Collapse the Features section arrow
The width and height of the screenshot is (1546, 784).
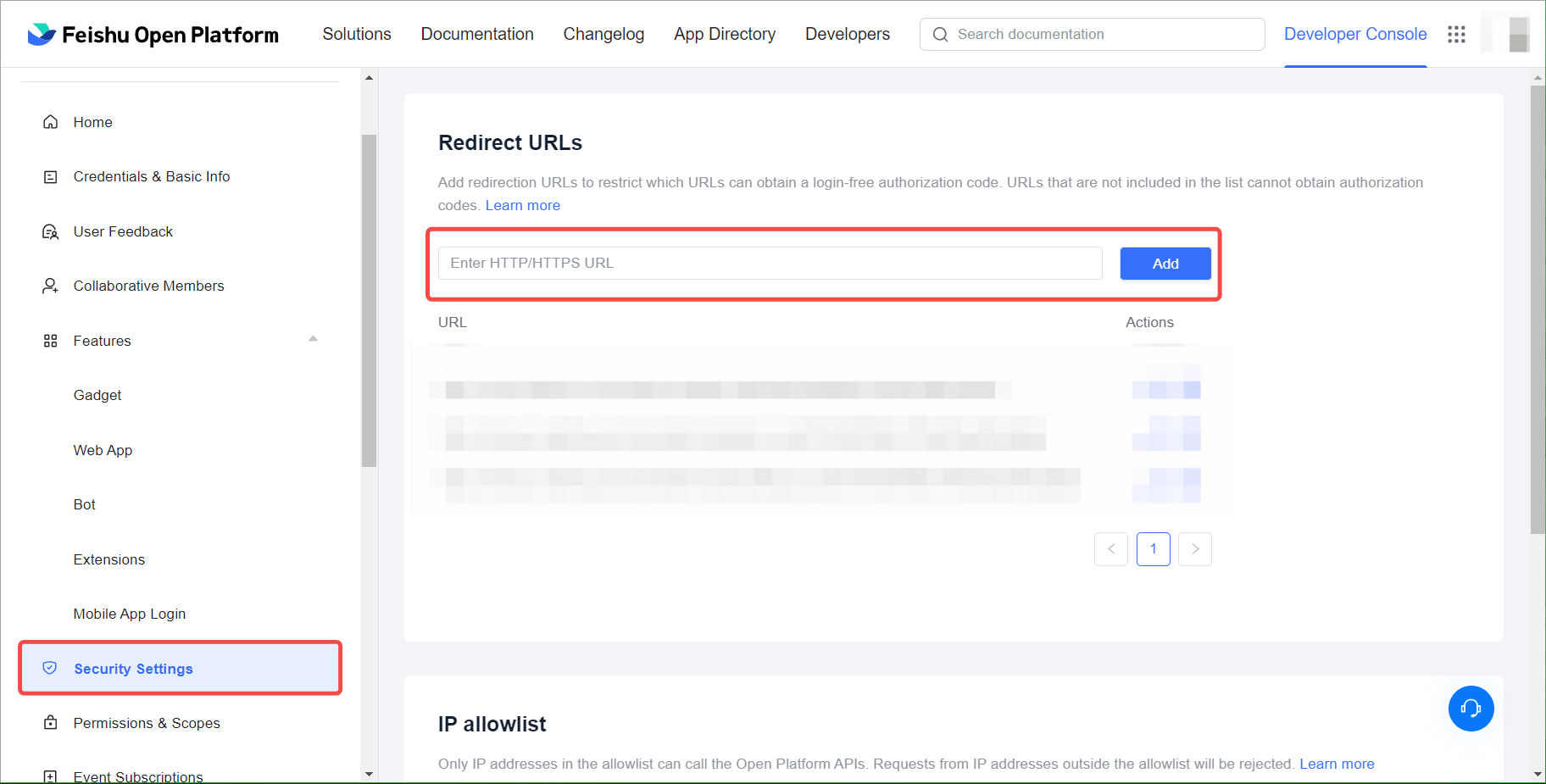tap(313, 339)
